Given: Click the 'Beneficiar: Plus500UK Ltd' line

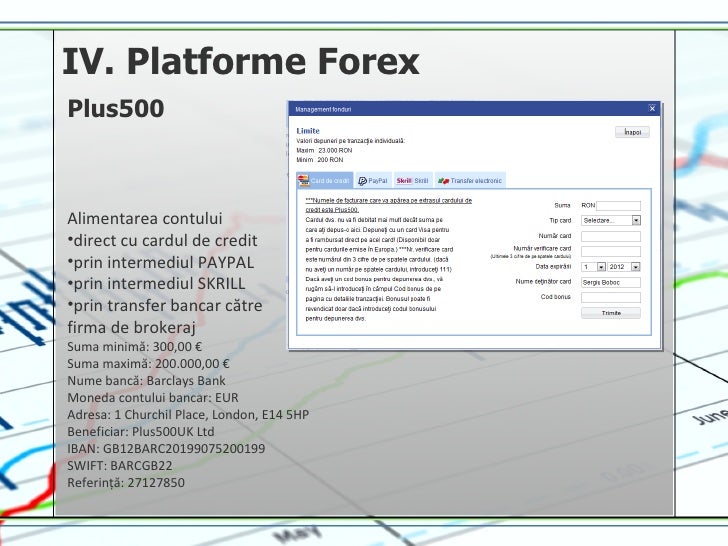Looking at the screenshot, I should click(141, 432).
